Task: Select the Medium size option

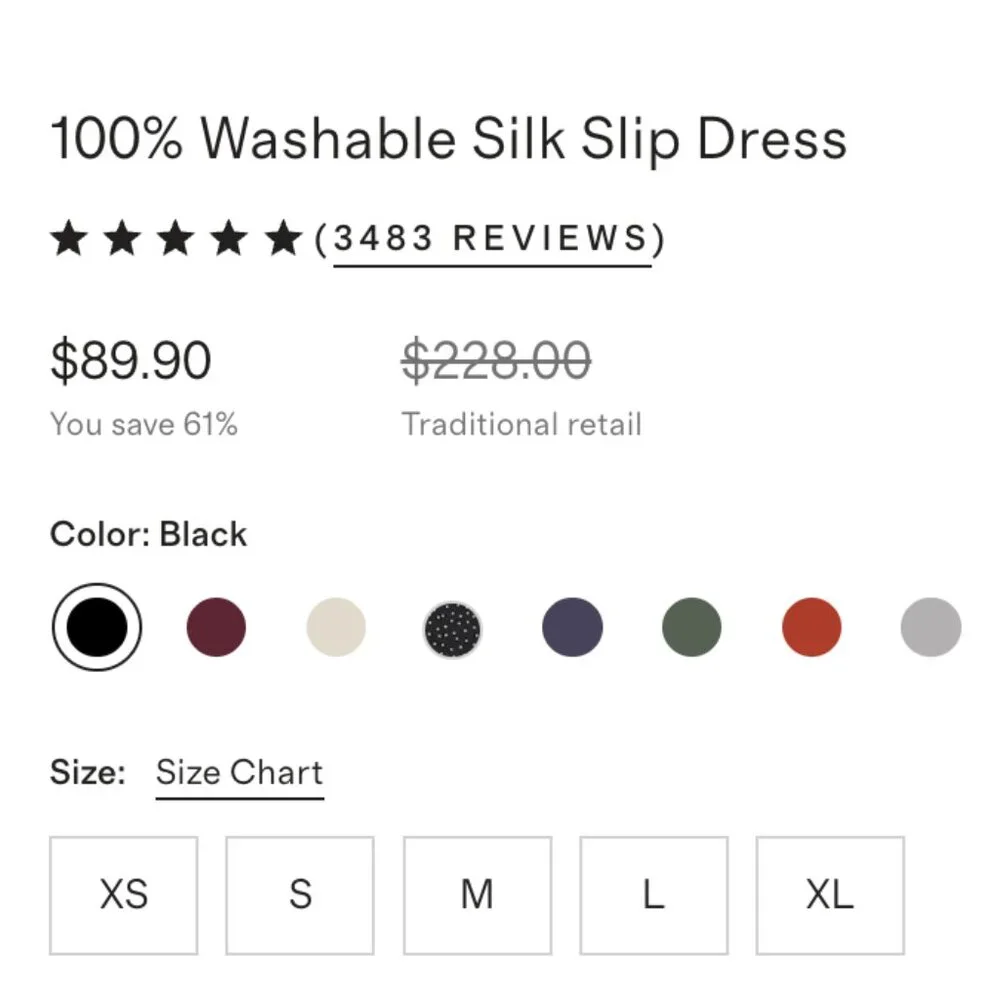Action: coord(476,893)
